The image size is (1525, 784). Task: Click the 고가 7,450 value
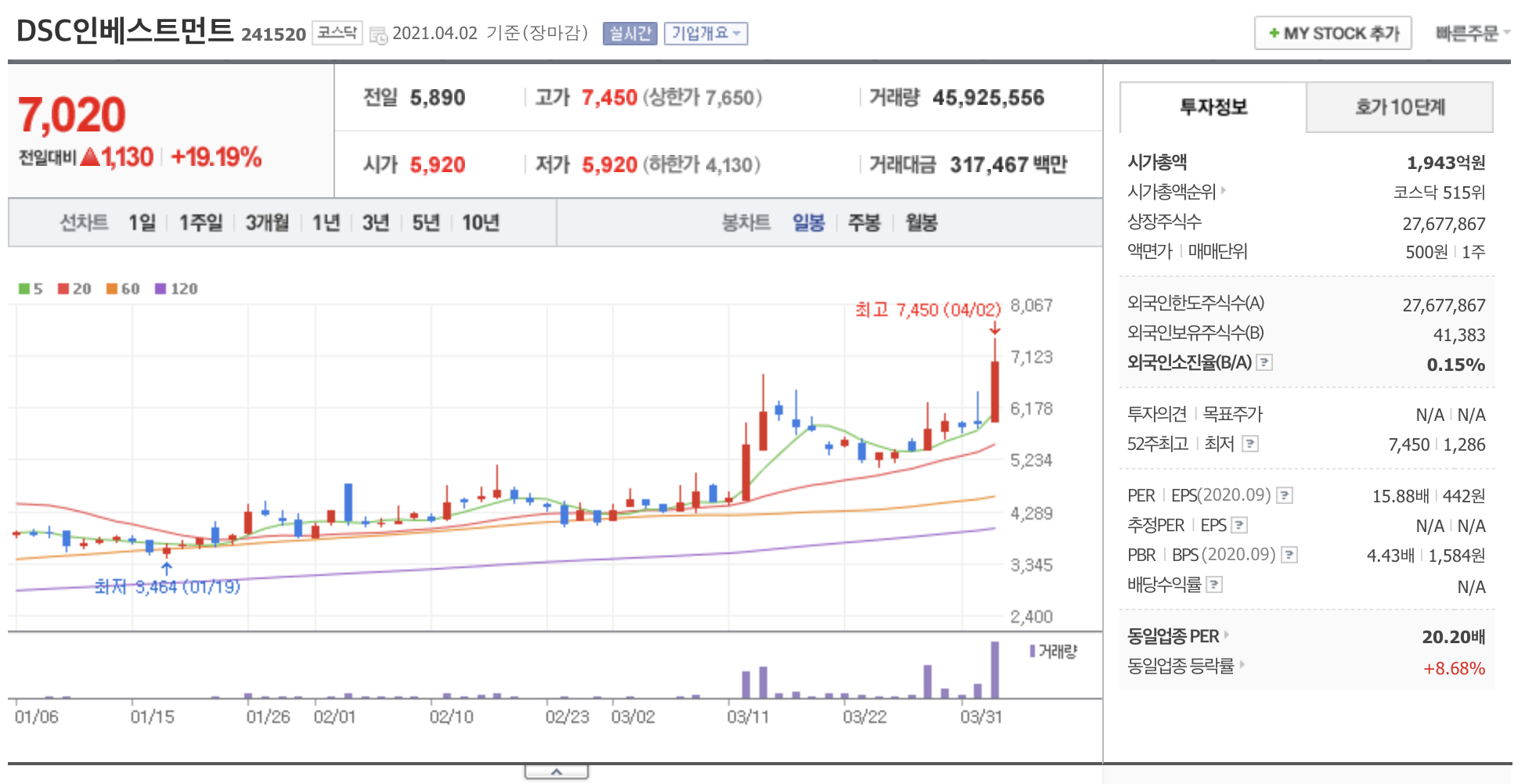tap(609, 98)
